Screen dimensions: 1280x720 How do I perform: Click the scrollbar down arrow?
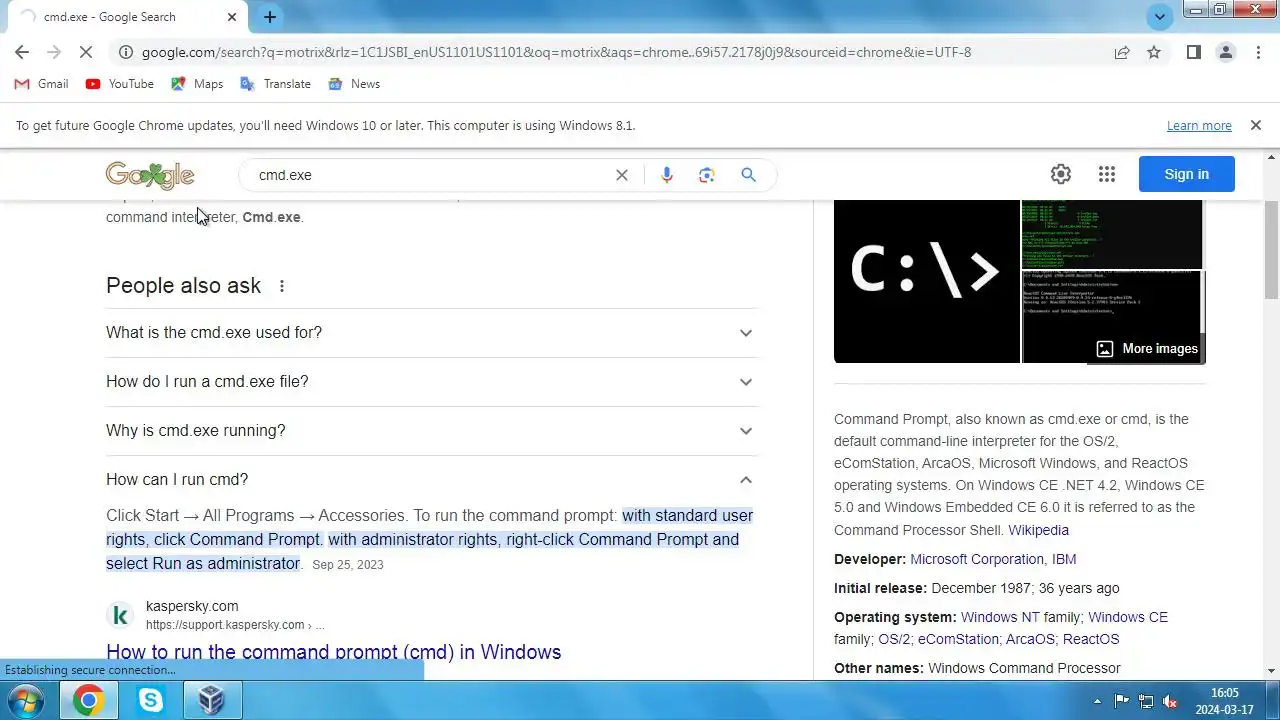1272,671
